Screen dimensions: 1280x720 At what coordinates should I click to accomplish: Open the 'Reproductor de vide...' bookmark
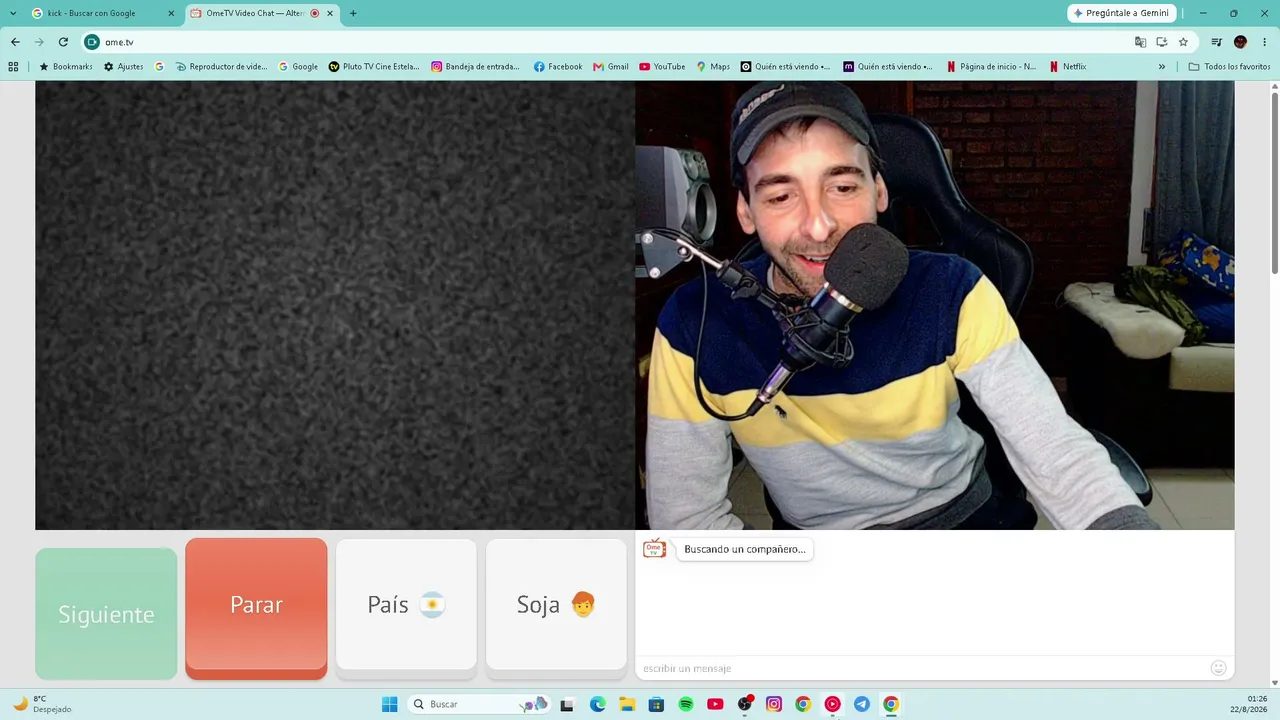(221, 67)
